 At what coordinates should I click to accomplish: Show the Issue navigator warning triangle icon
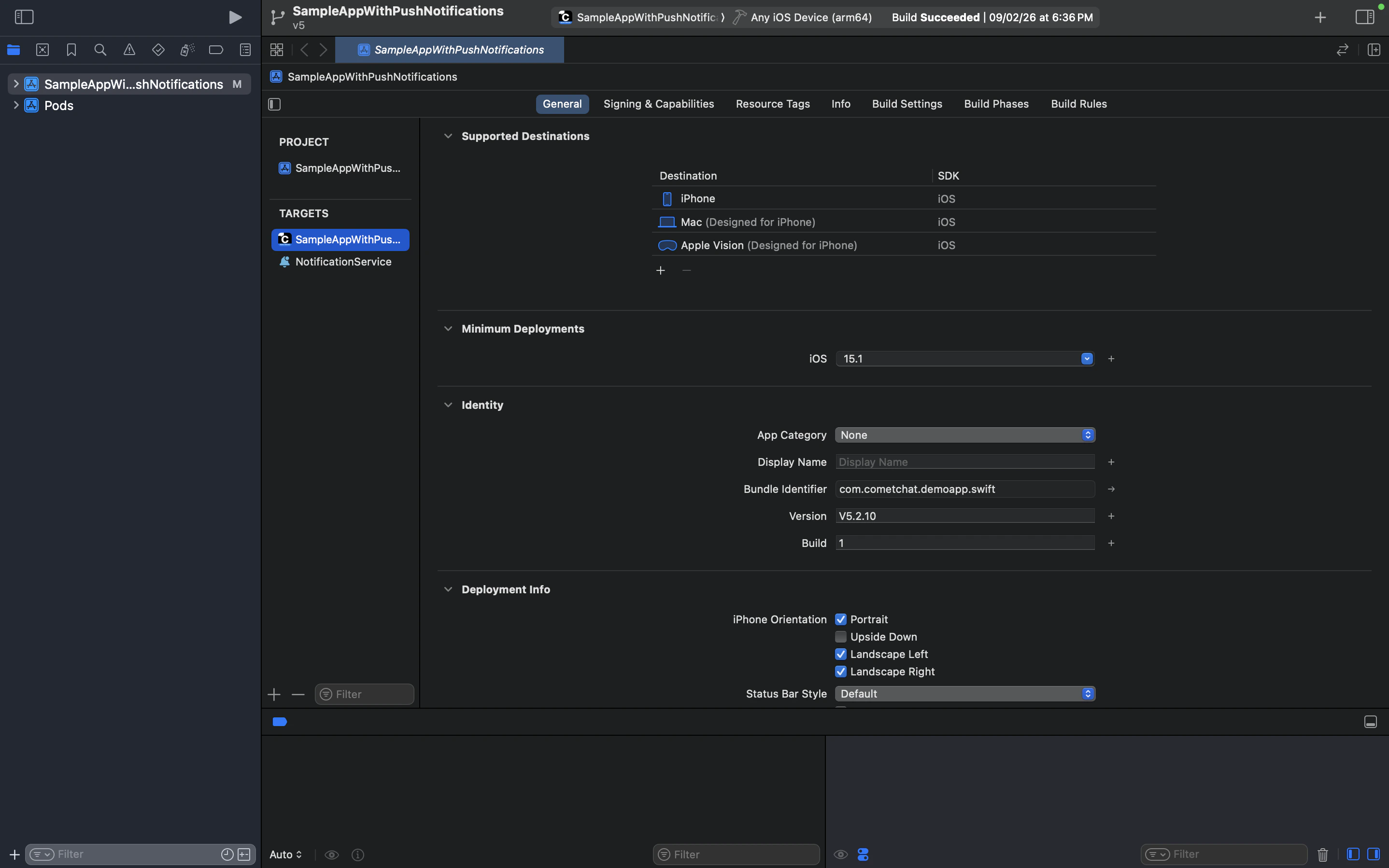point(128,49)
